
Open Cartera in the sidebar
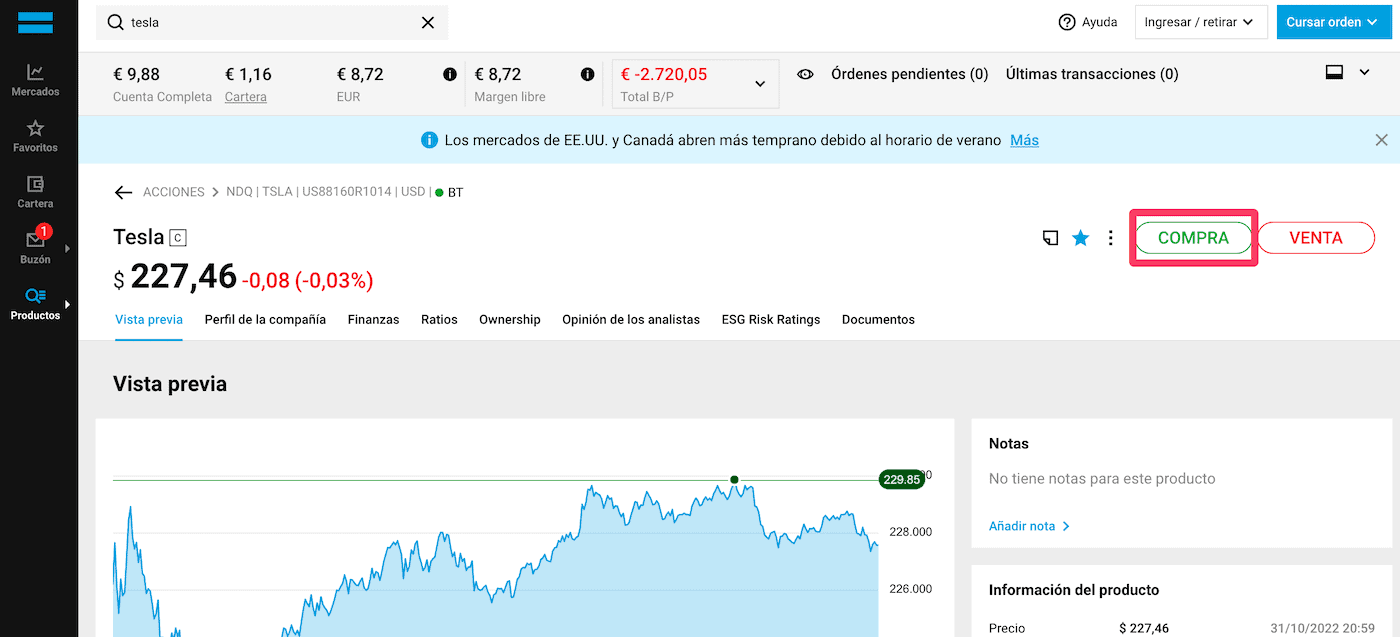(35, 192)
